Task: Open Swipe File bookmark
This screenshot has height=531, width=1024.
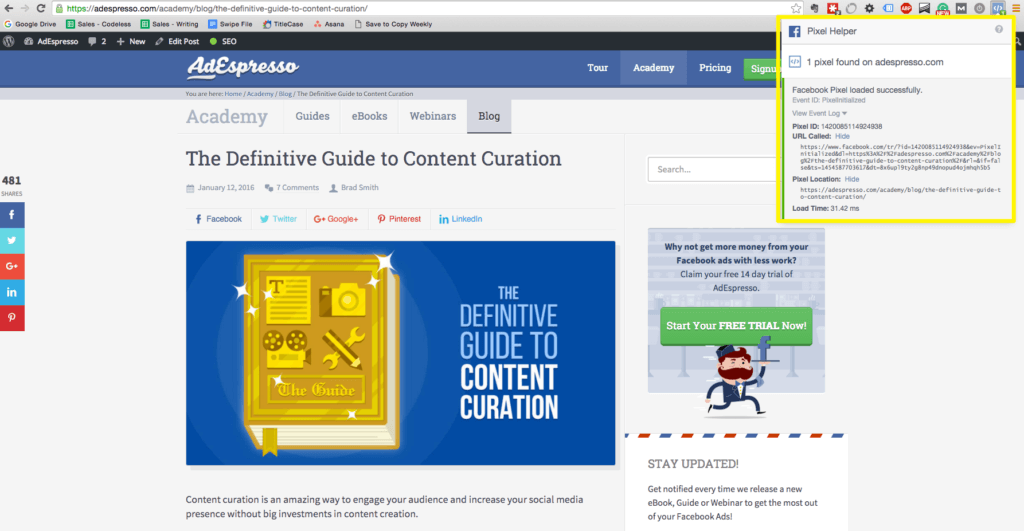Action: pyautogui.click(x=230, y=24)
